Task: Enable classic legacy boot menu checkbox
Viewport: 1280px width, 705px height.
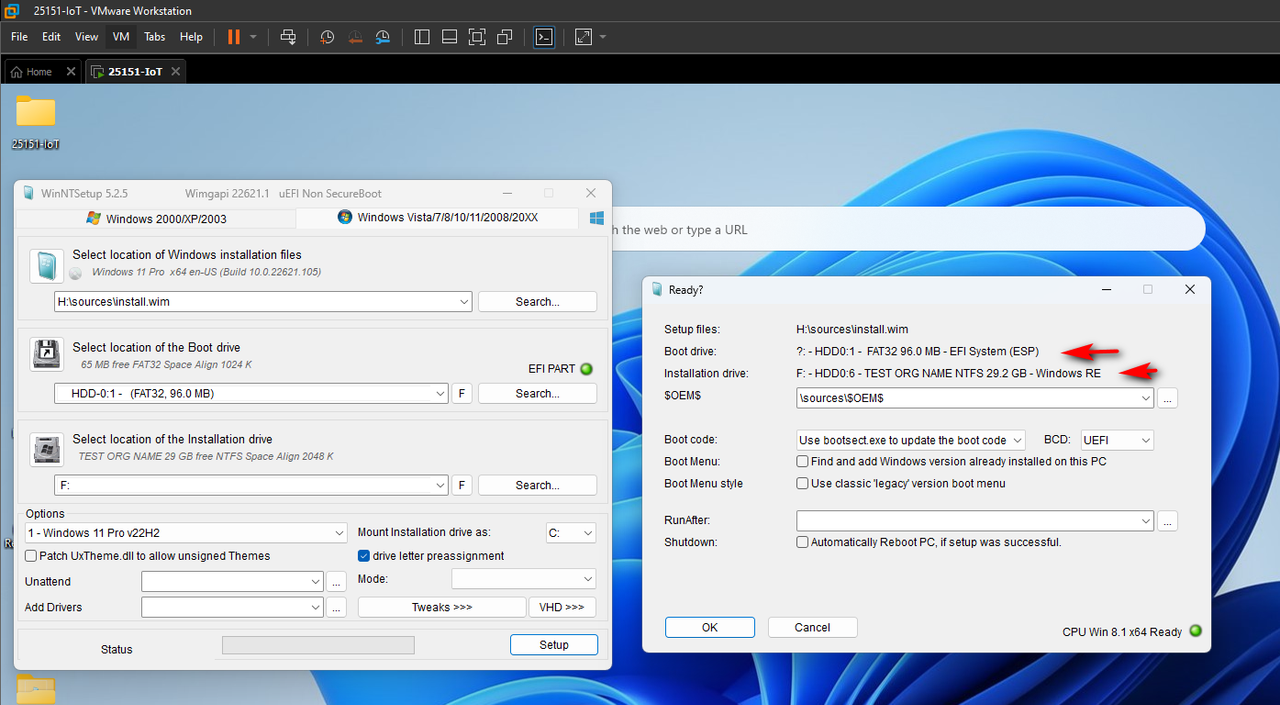Action: [802, 484]
